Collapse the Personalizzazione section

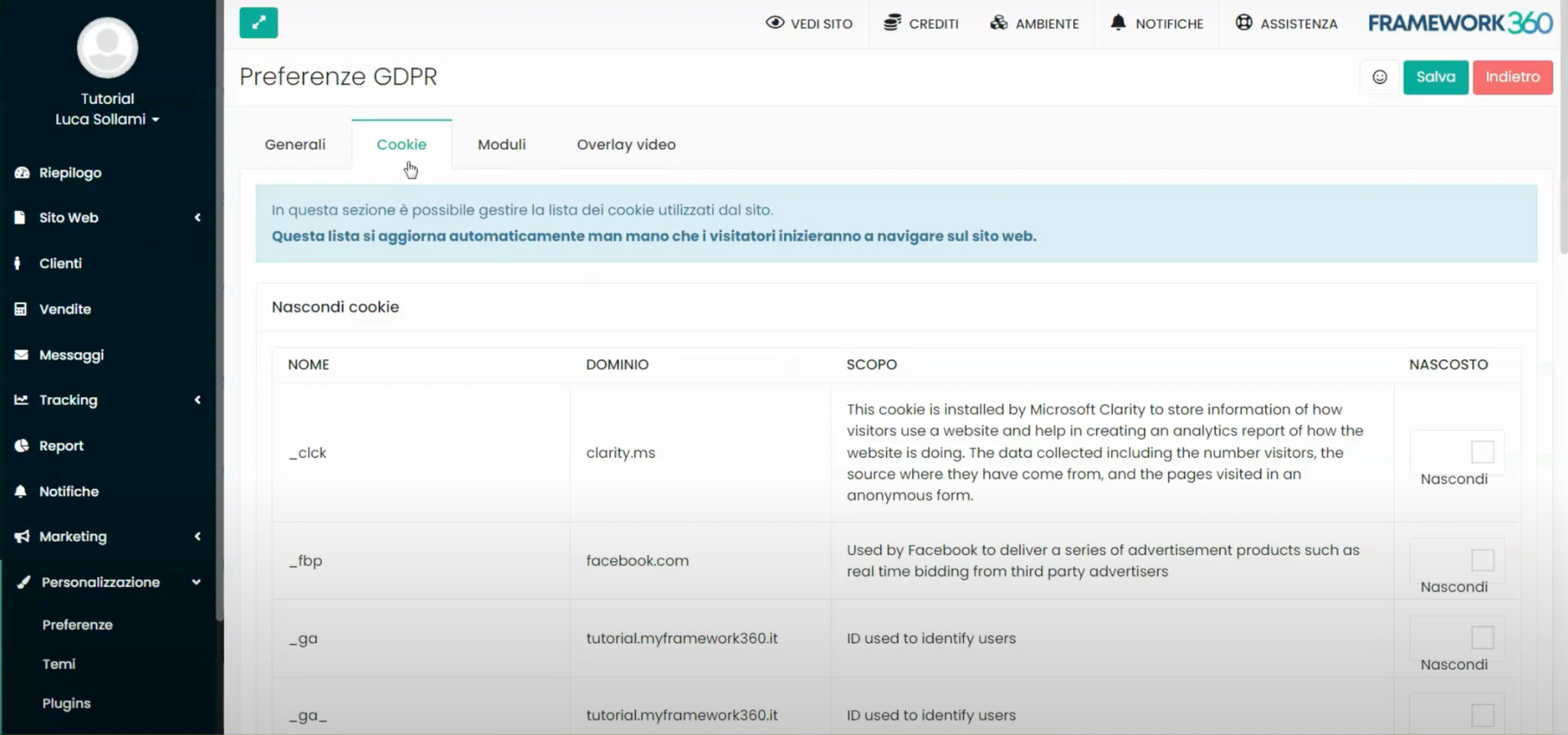[x=196, y=582]
